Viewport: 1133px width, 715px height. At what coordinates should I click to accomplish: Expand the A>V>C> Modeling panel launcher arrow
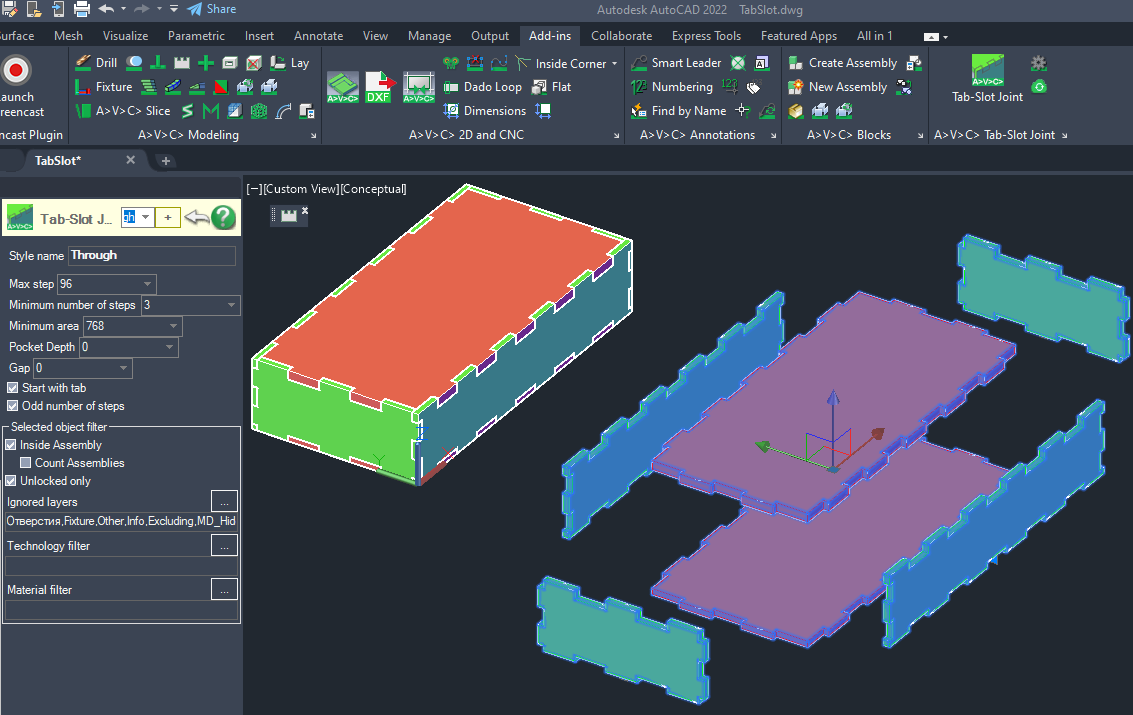coord(314,135)
